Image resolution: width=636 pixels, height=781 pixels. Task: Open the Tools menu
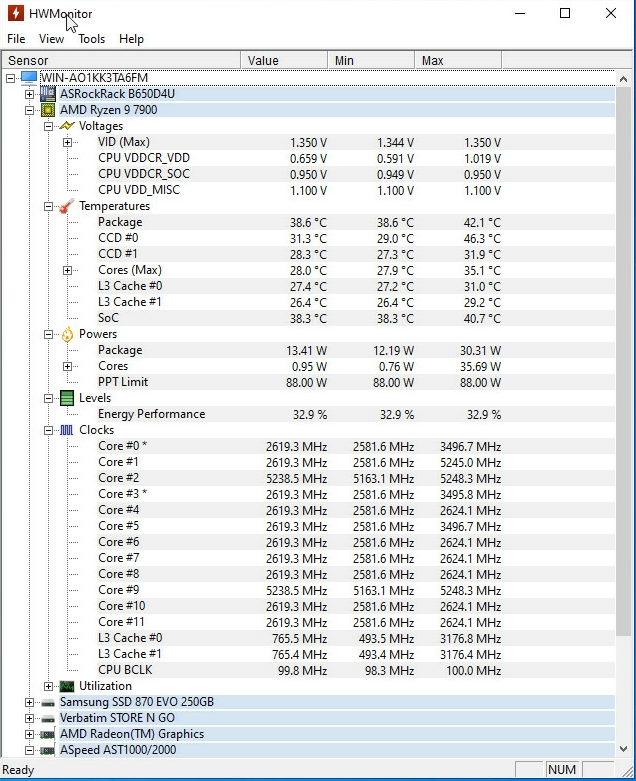tap(92, 39)
